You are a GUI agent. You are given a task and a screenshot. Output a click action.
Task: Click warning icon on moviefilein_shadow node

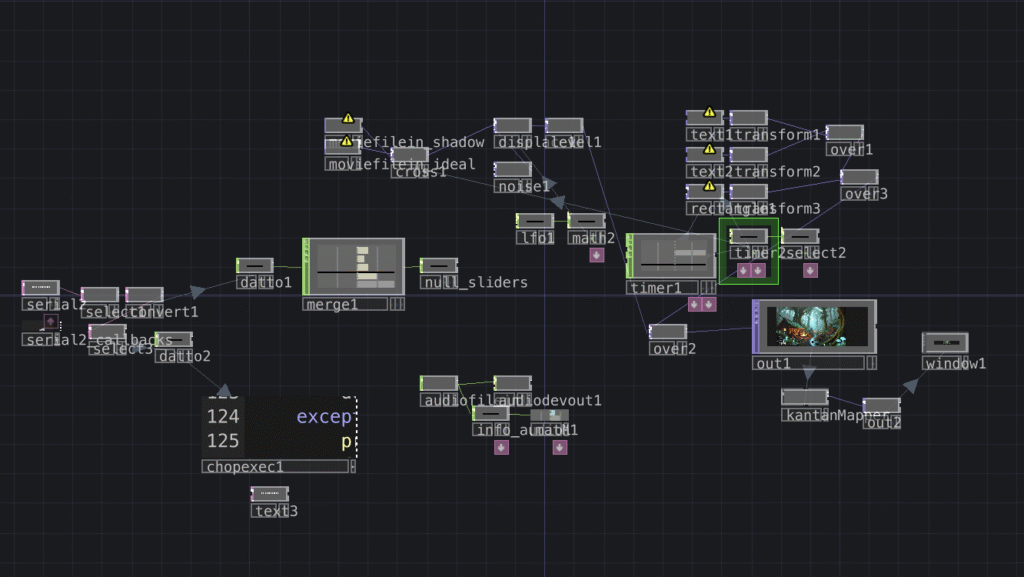click(348, 119)
